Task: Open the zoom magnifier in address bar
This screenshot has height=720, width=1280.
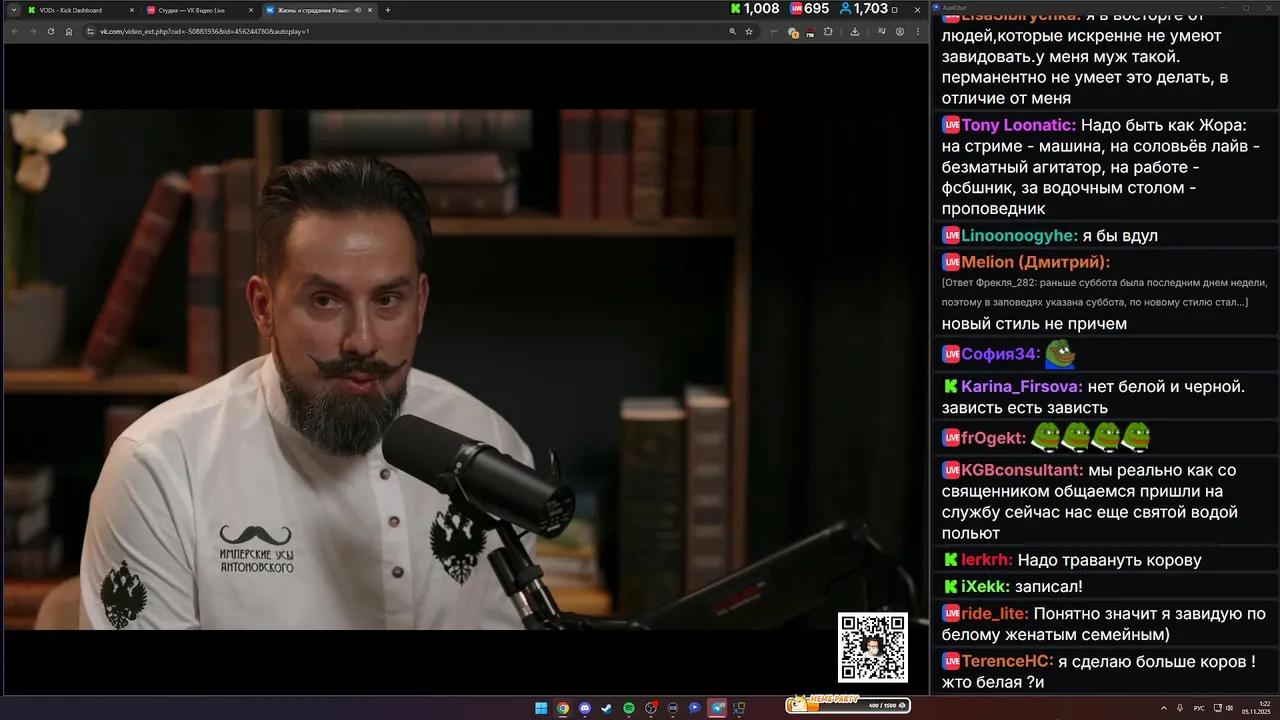Action: click(x=733, y=31)
